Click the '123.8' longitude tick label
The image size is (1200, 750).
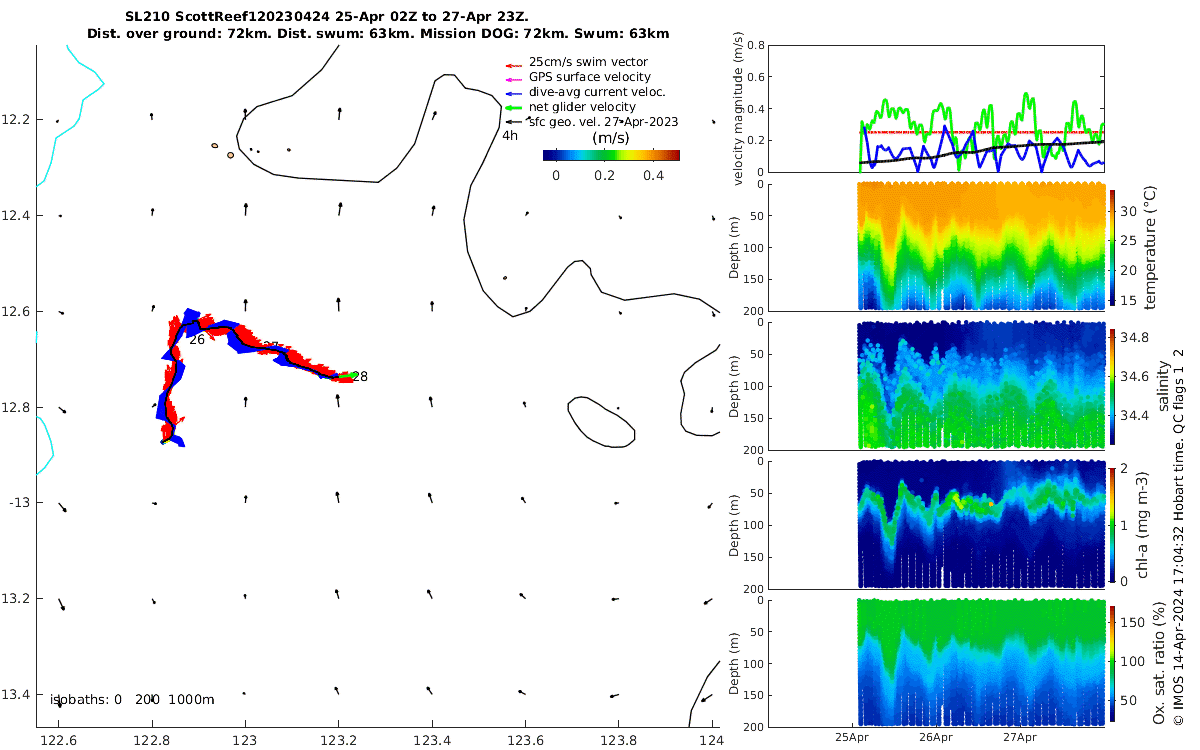618,740
